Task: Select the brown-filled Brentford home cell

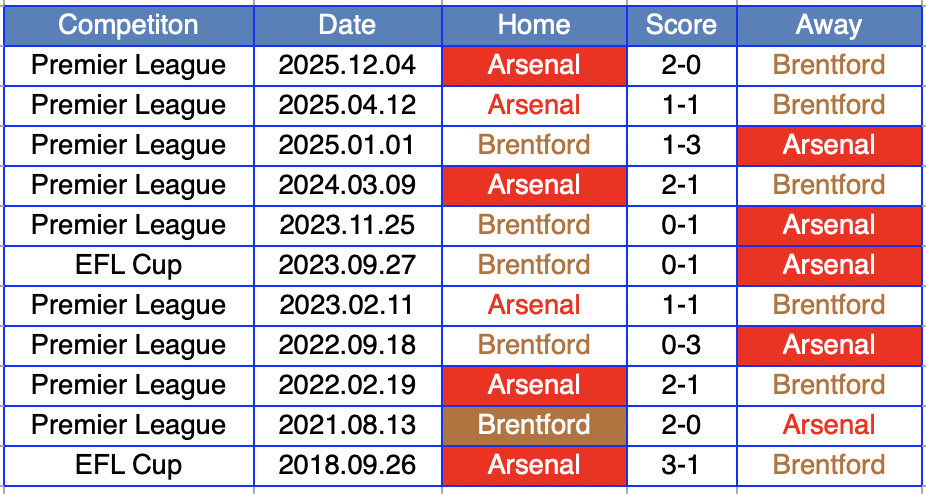Action: 534,425
